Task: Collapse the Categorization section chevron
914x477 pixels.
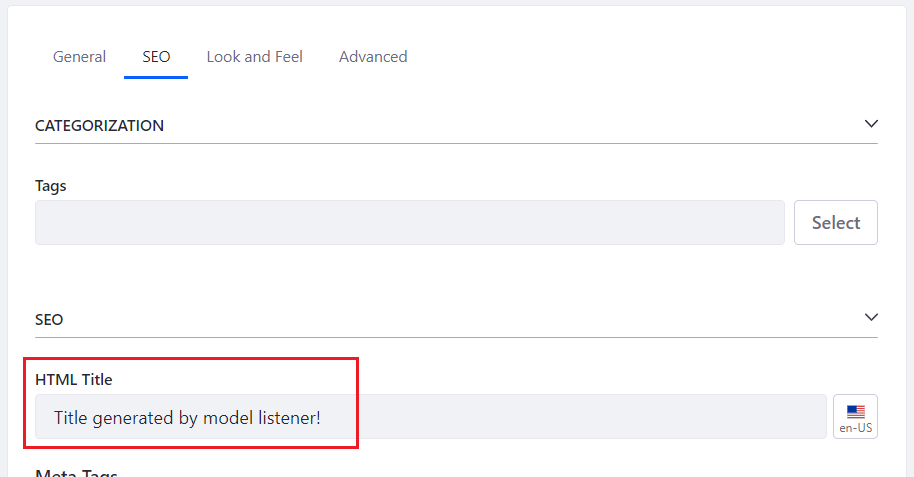Action: click(871, 124)
